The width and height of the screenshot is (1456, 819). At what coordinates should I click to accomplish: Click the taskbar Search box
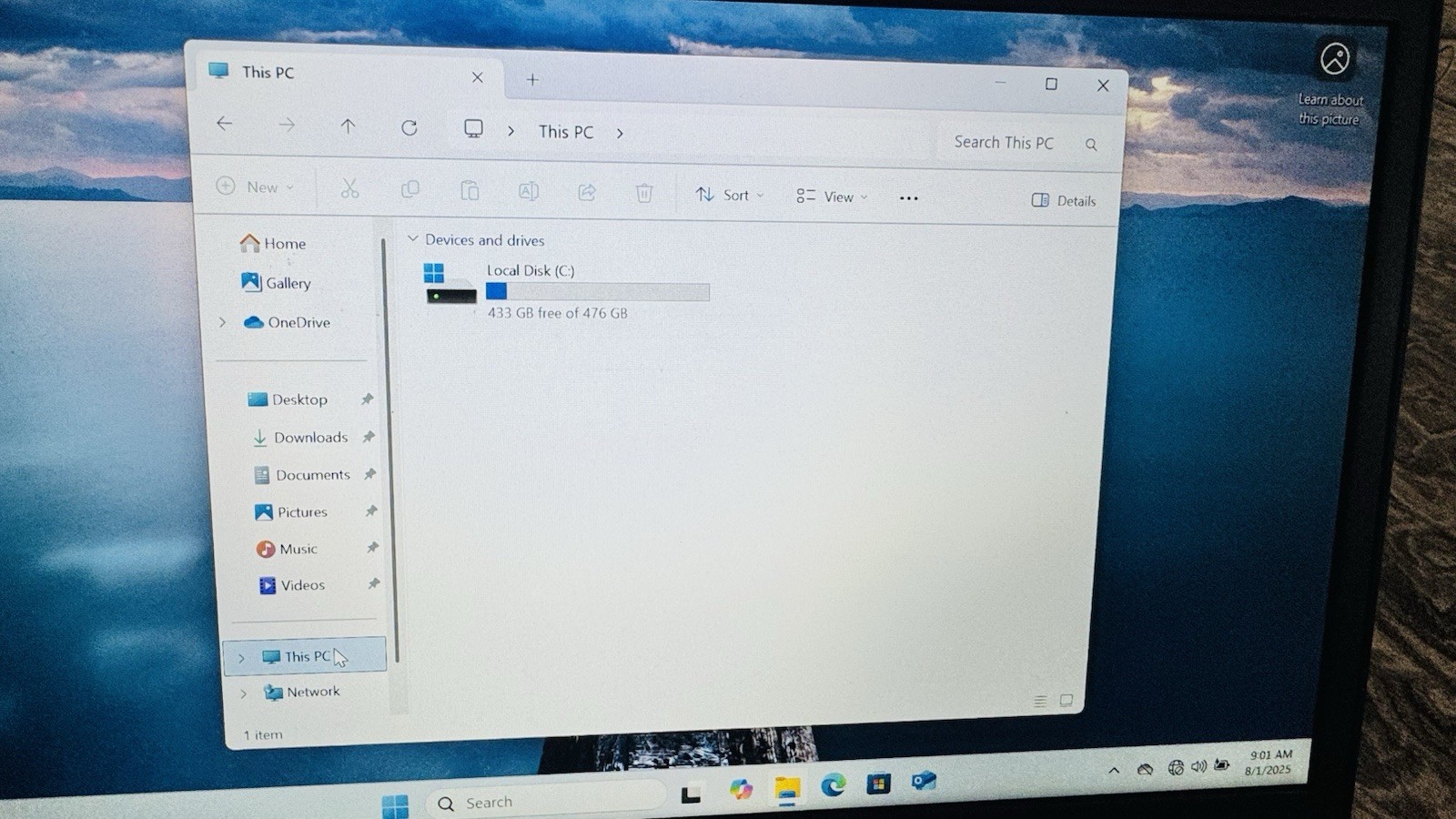point(546,802)
